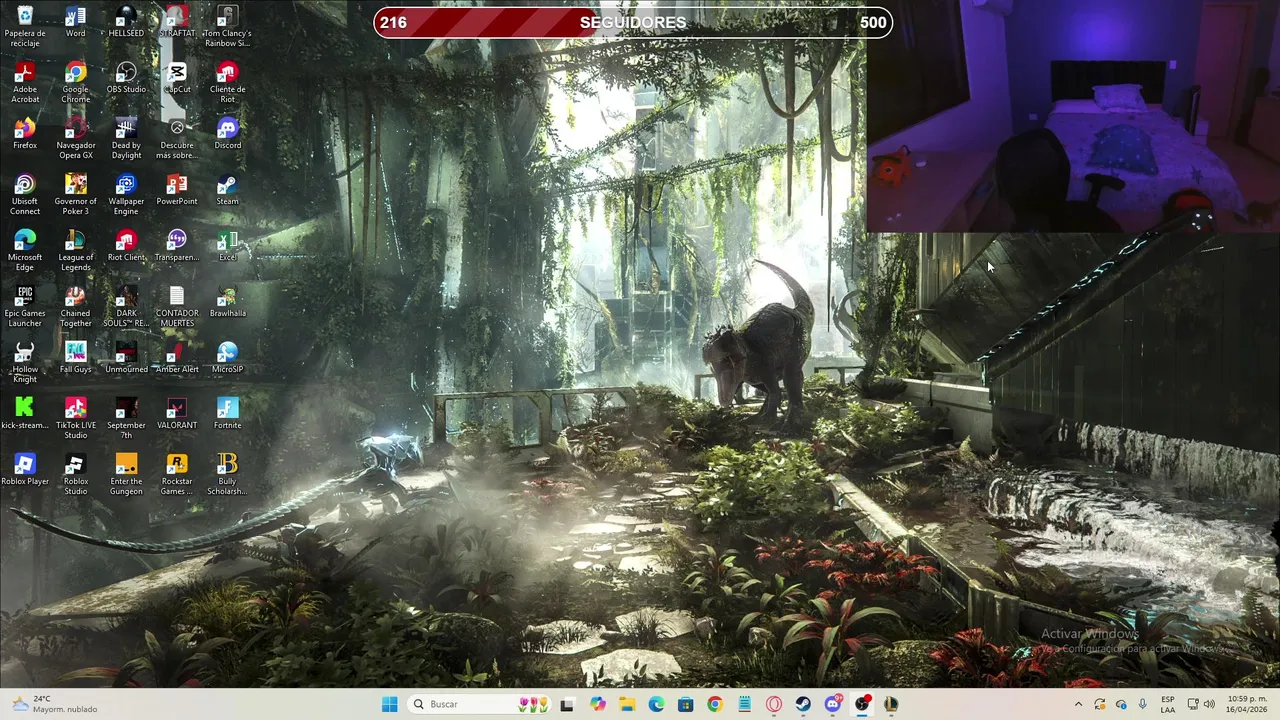Image resolution: width=1280 pixels, height=720 pixels.
Task: Select the Hollow Knight shortcut
Action: click(x=25, y=362)
